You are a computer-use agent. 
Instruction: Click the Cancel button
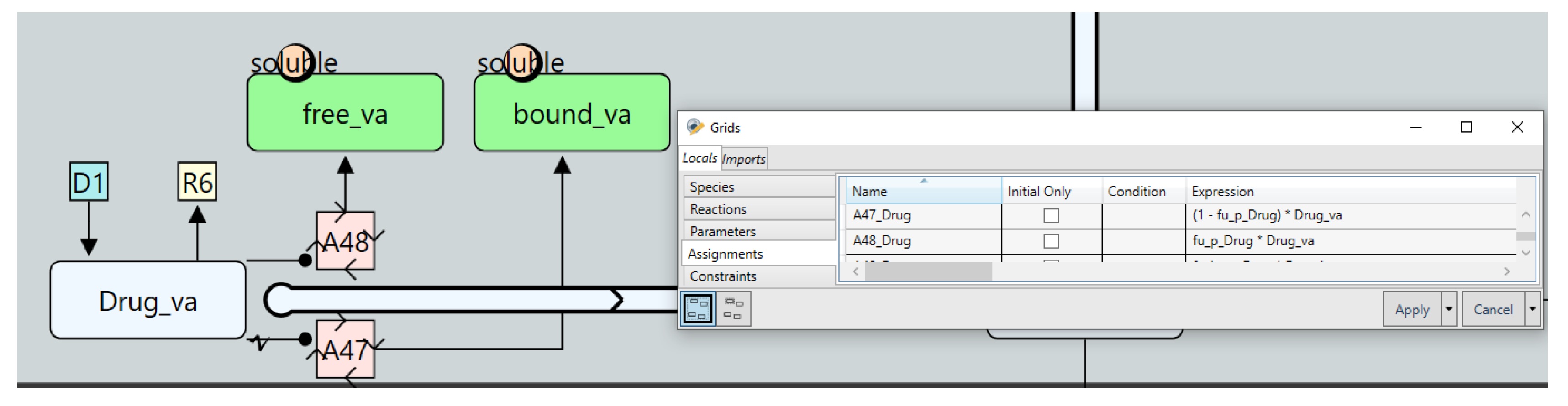coord(1493,309)
